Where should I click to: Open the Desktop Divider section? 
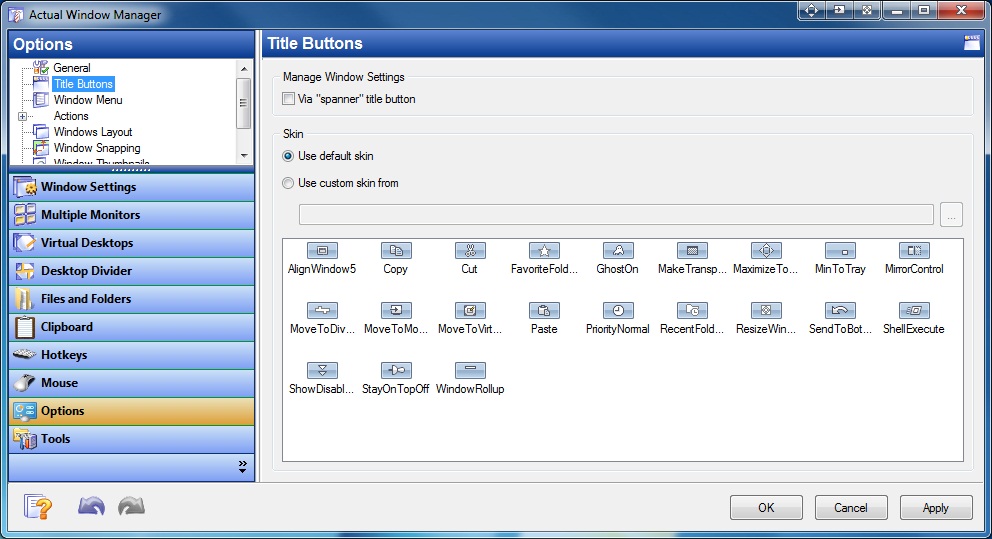132,271
